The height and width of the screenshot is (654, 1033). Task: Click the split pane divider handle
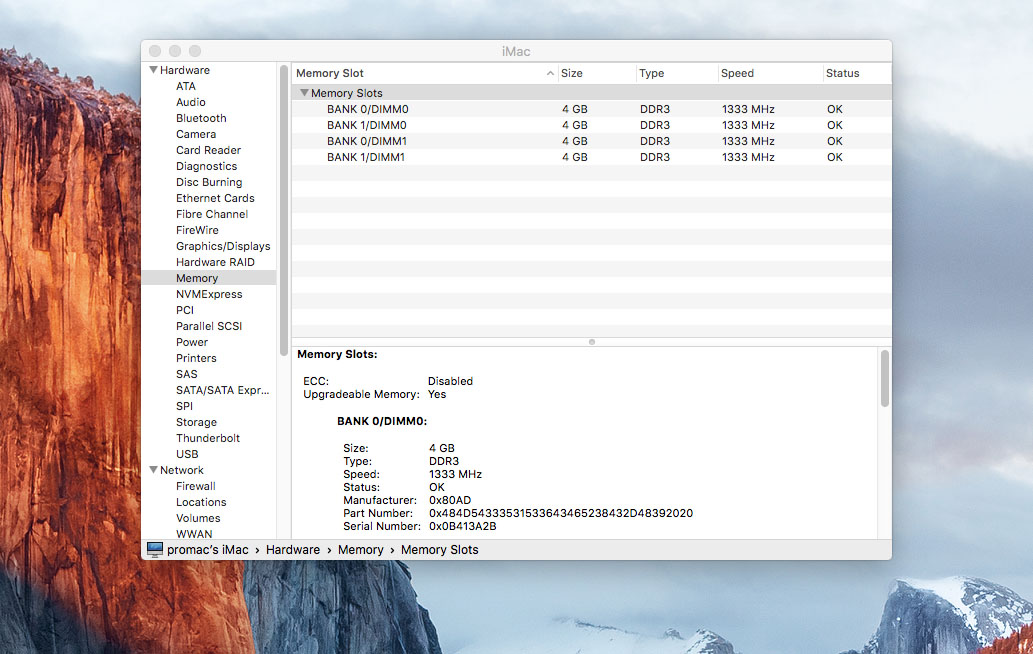click(592, 342)
